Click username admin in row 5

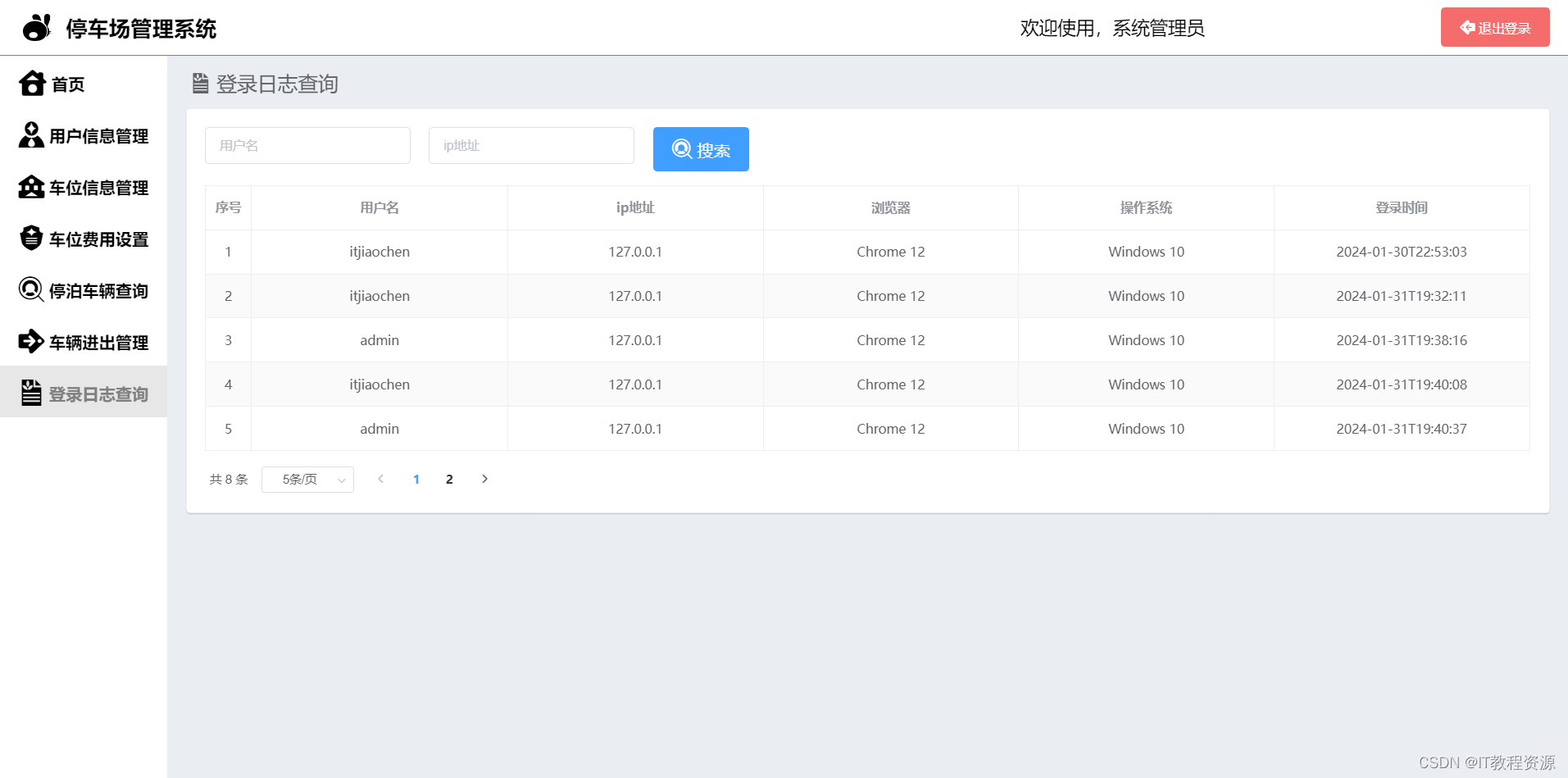pos(380,429)
